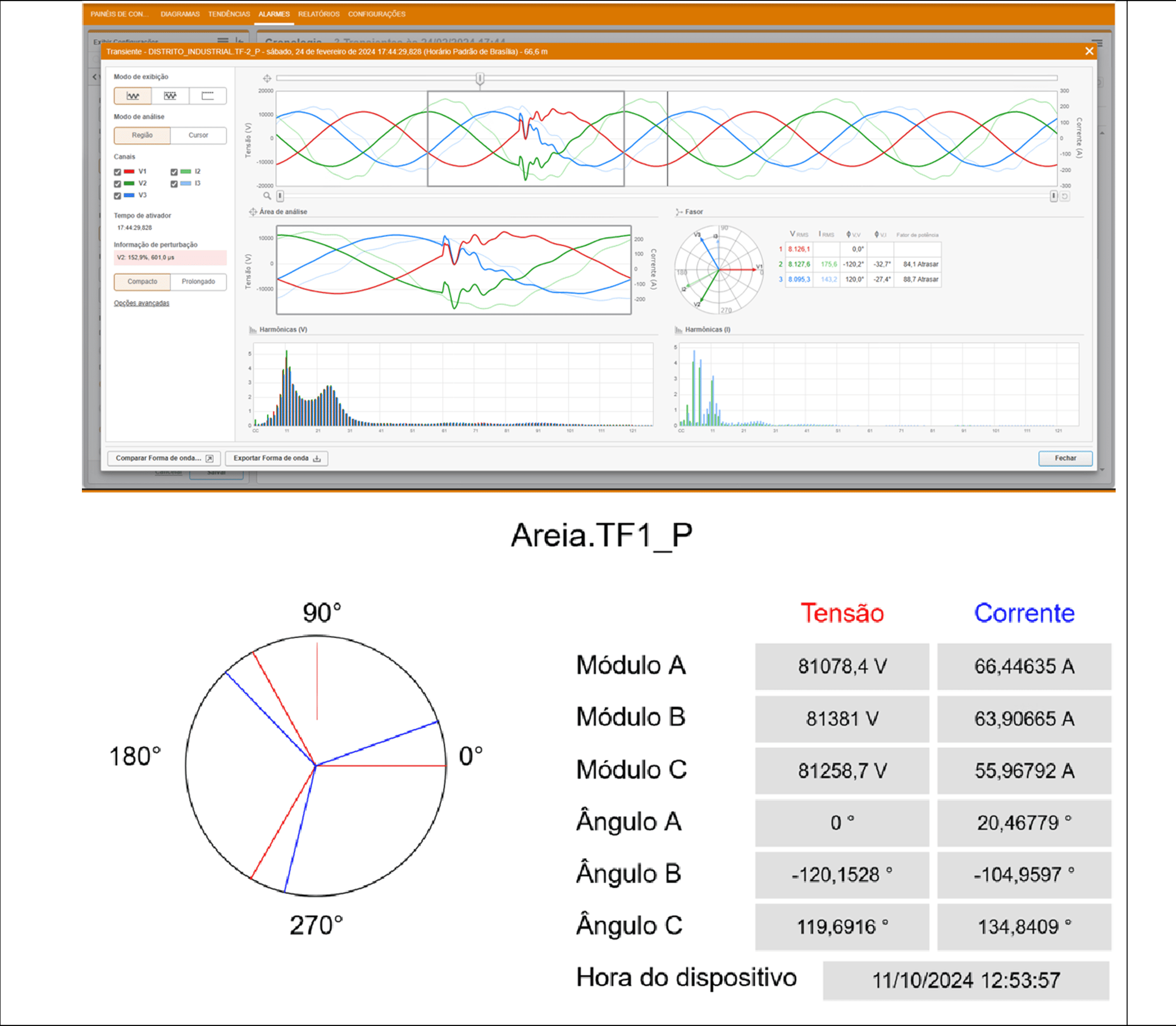Open the Opções avançadas link
Viewport: 1176px width, 1026px height.
pyautogui.click(x=141, y=304)
